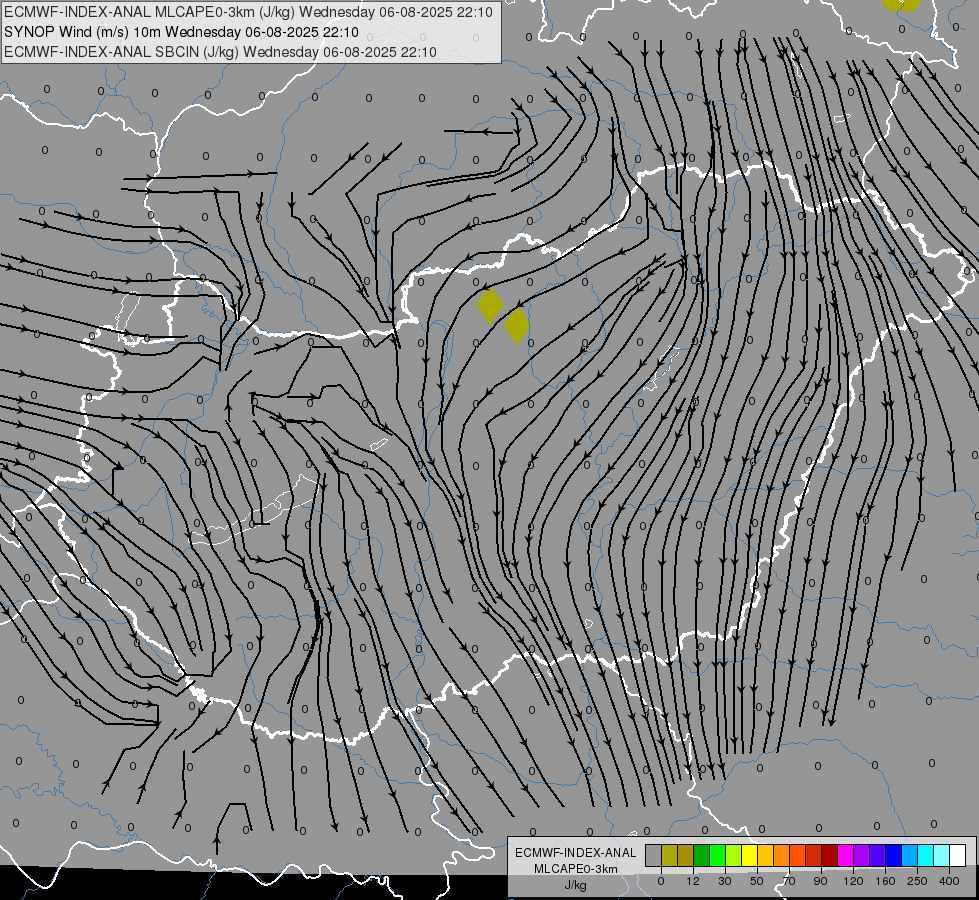The height and width of the screenshot is (900, 979).
Task: Click the legend value 0
Action: click(x=661, y=881)
